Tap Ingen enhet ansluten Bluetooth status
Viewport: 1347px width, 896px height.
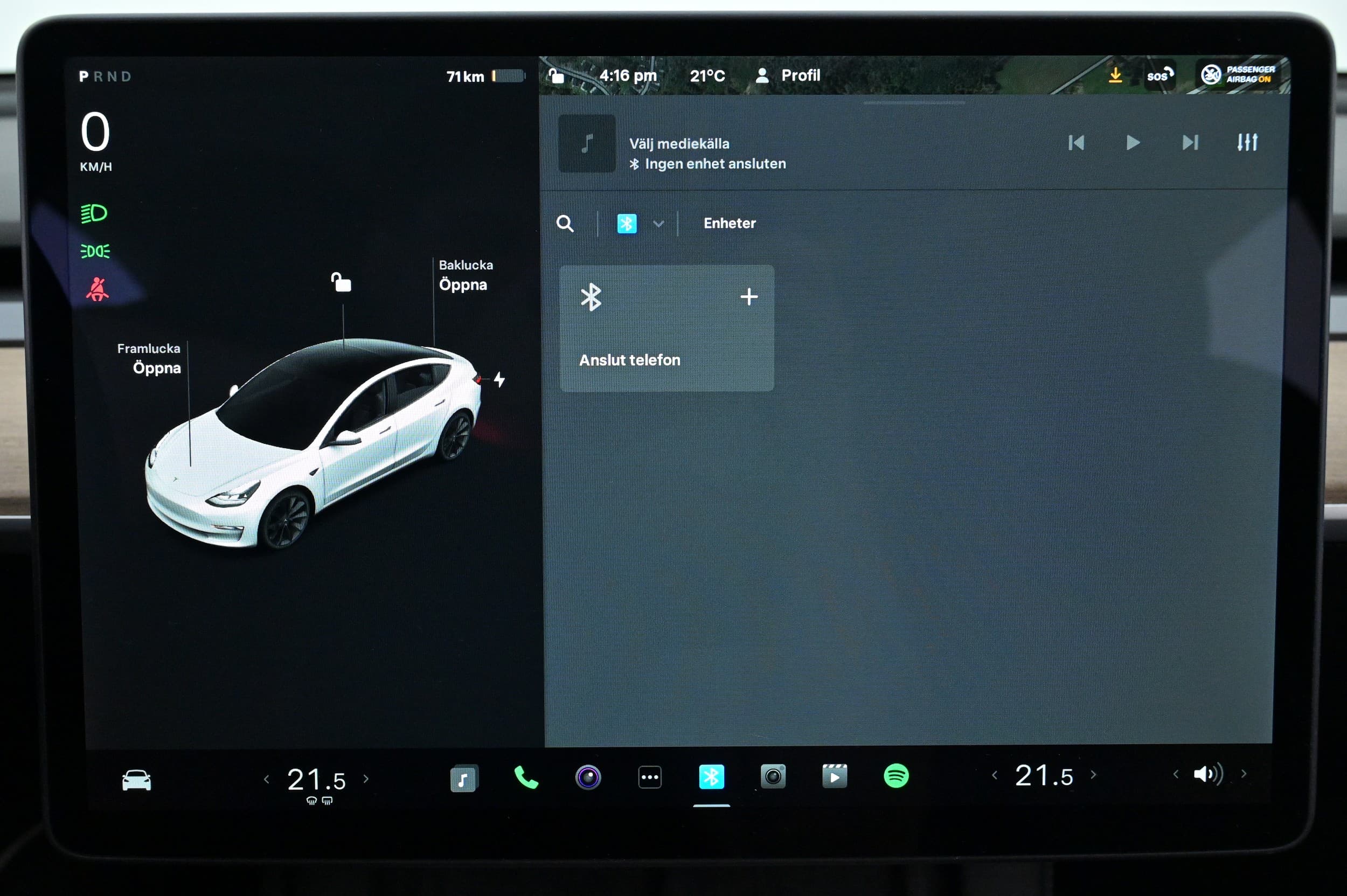click(707, 164)
